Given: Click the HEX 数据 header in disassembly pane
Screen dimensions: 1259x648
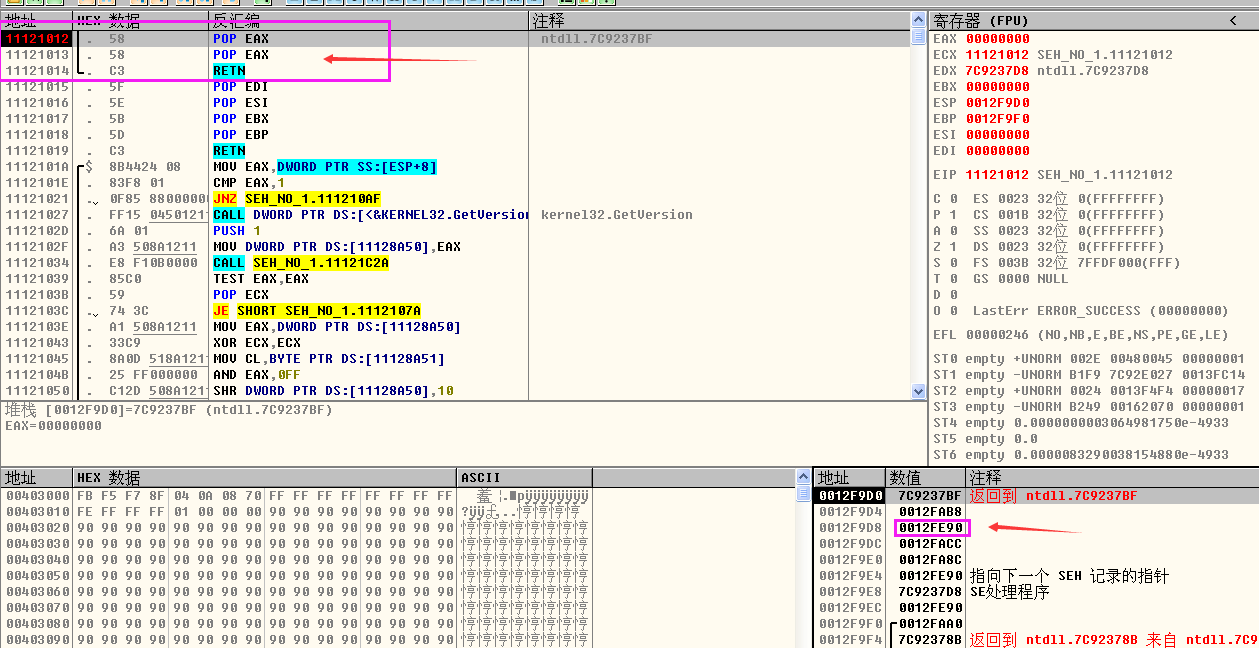Looking at the screenshot, I should [141, 21].
